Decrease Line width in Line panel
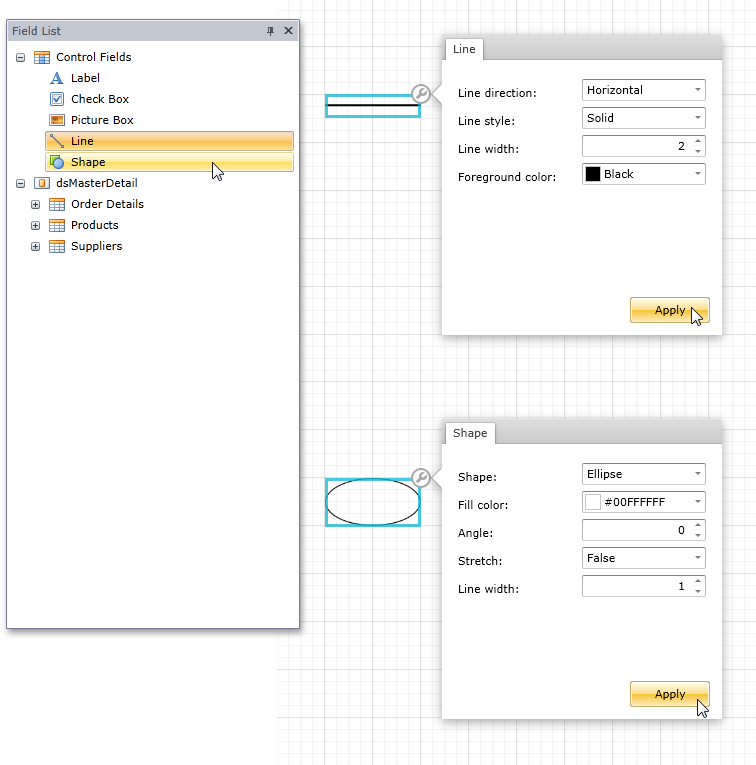This screenshot has height=765, width=756. [698, 151]
